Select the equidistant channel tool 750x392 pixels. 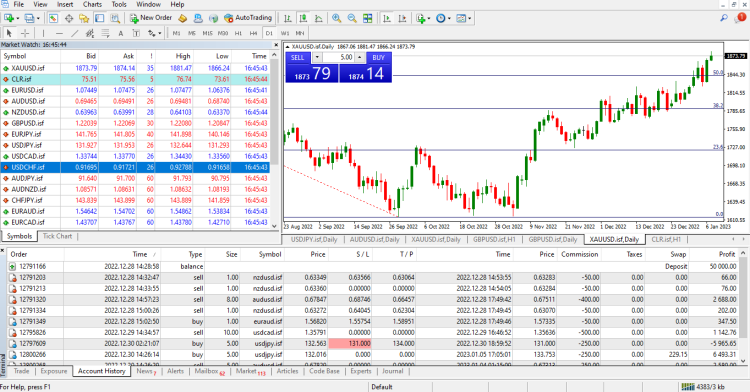click(x=89, y=33)
